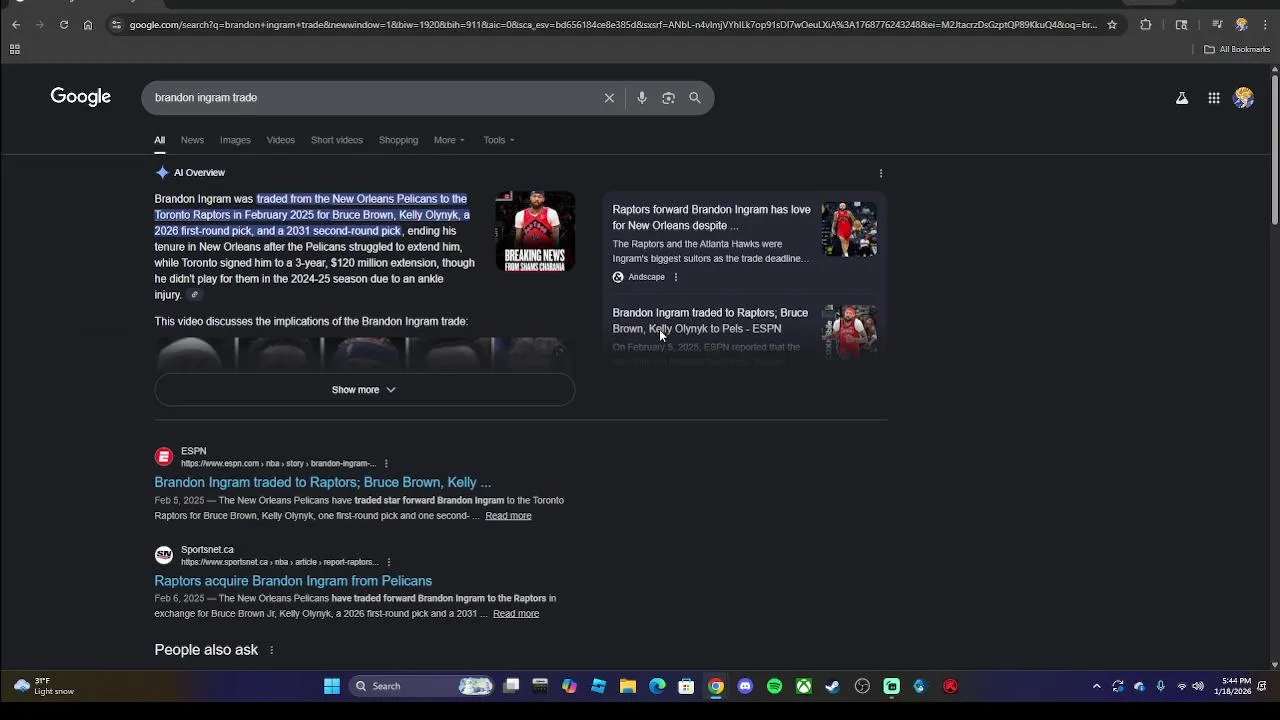
Task: Show hidden system tray icons
Action: click(1096, 686)
